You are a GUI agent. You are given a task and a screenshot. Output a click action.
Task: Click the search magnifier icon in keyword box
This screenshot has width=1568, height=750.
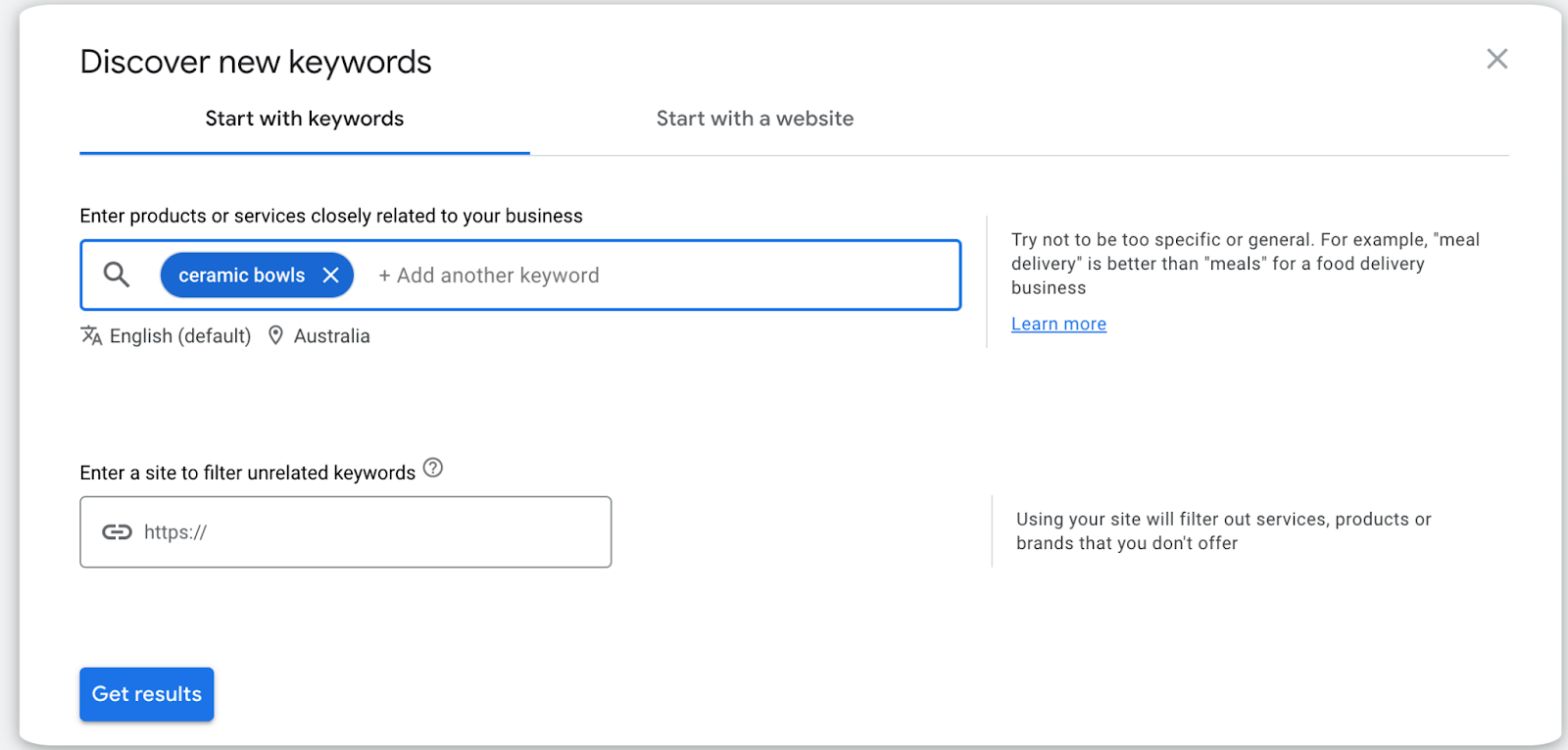117,275
